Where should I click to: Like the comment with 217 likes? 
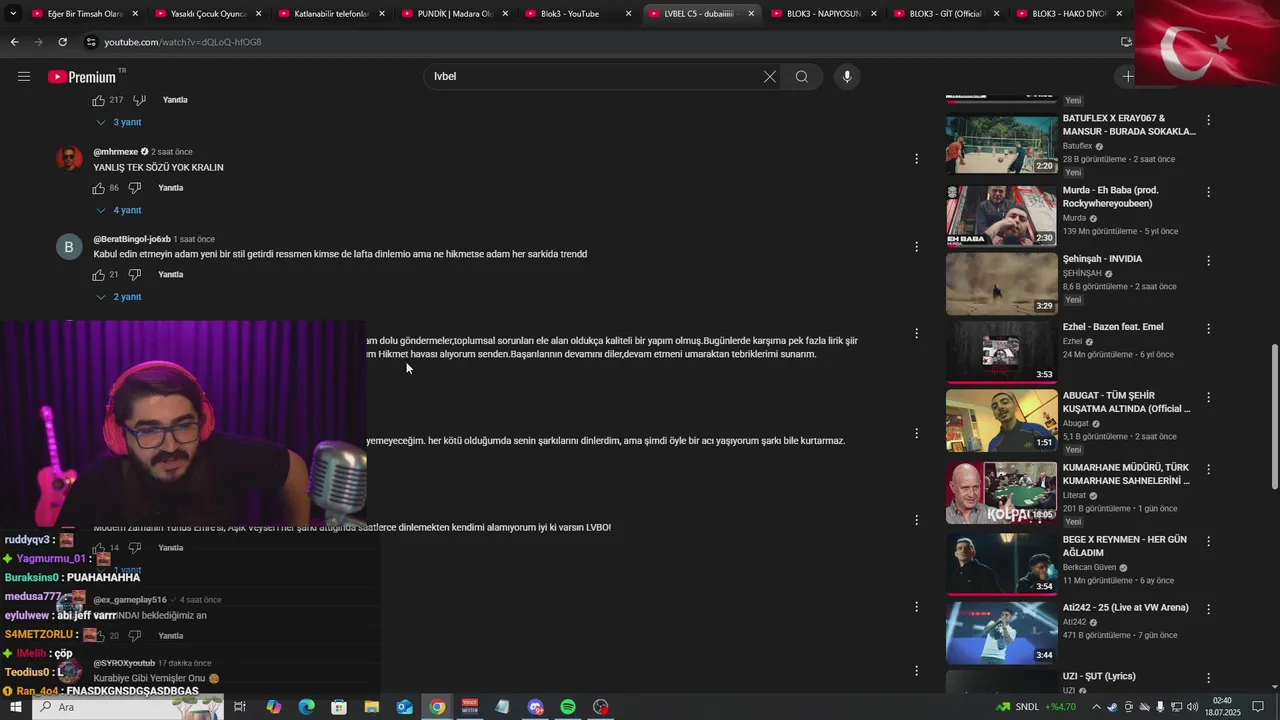(x=99, y=100)
